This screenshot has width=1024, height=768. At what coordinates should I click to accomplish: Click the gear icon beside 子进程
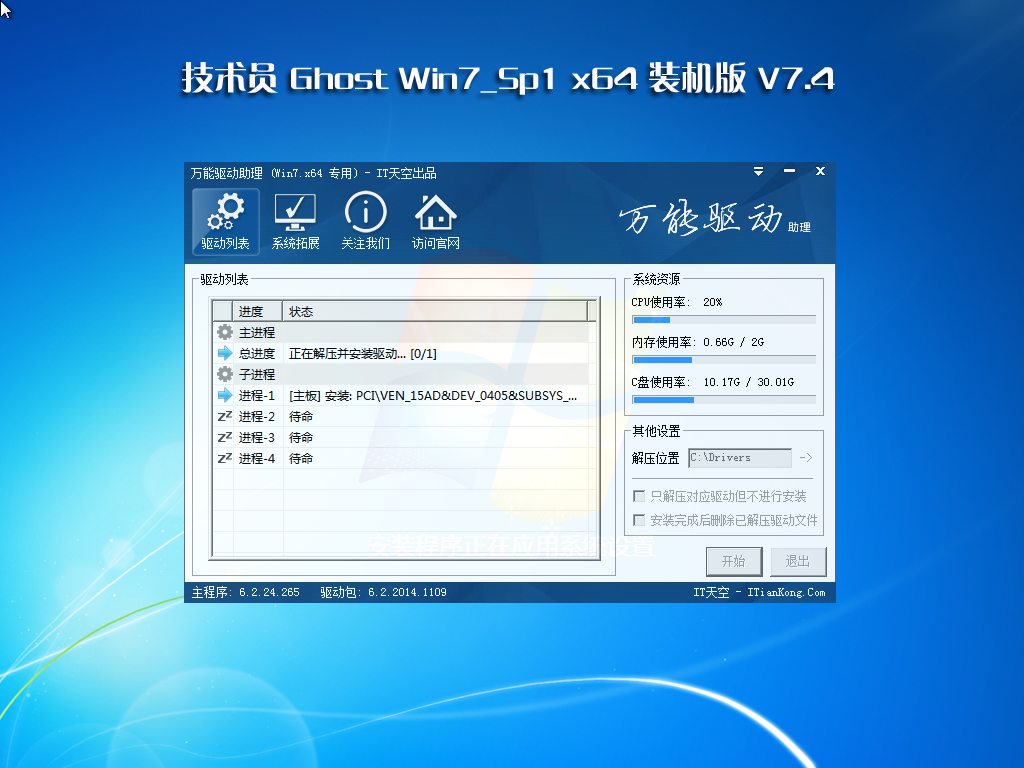[x=225, y=374]
